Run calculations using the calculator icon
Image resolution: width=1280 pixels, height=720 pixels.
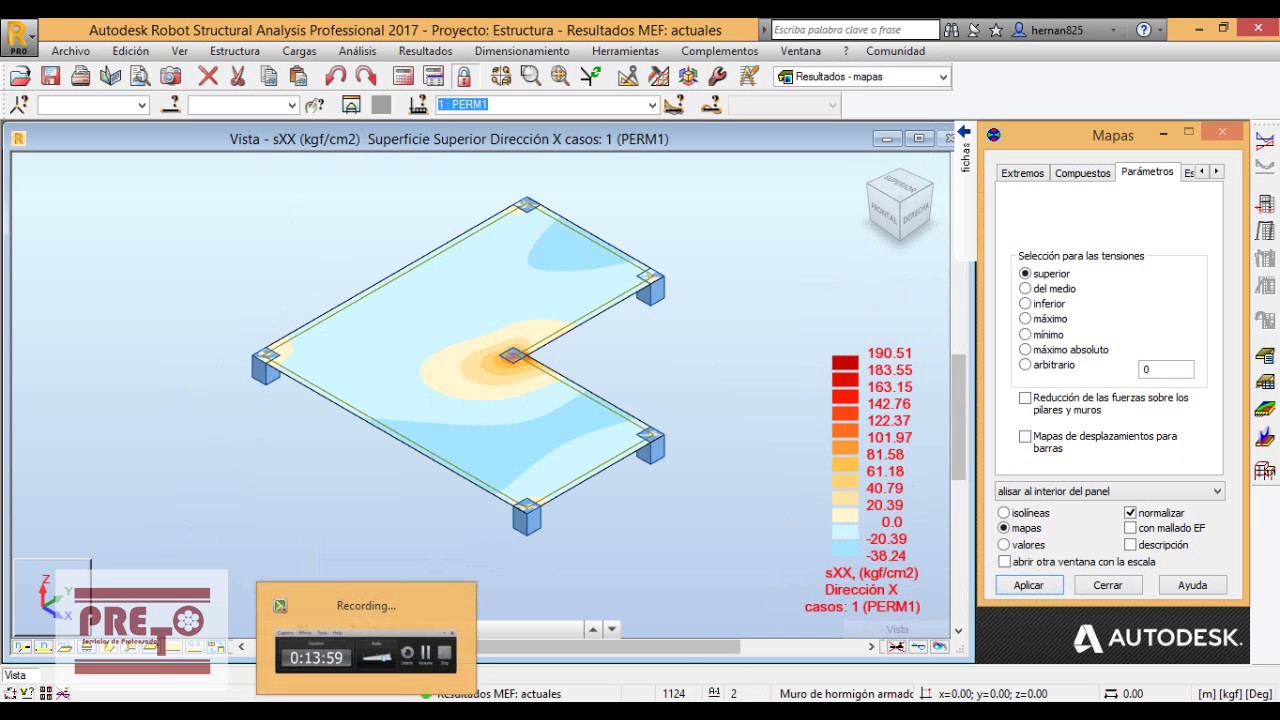(403, 76)
